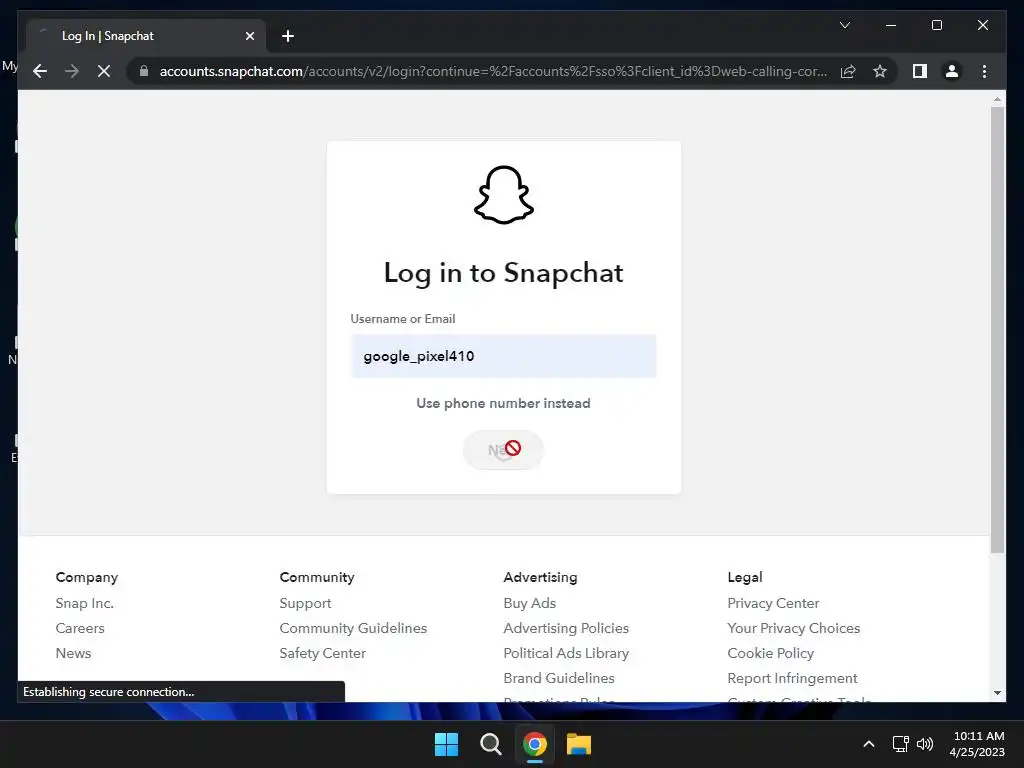Image resolution: width=1024 pixels, height=768 pixels.
Task: Open volume tray icon
Action: click(925, 744)
